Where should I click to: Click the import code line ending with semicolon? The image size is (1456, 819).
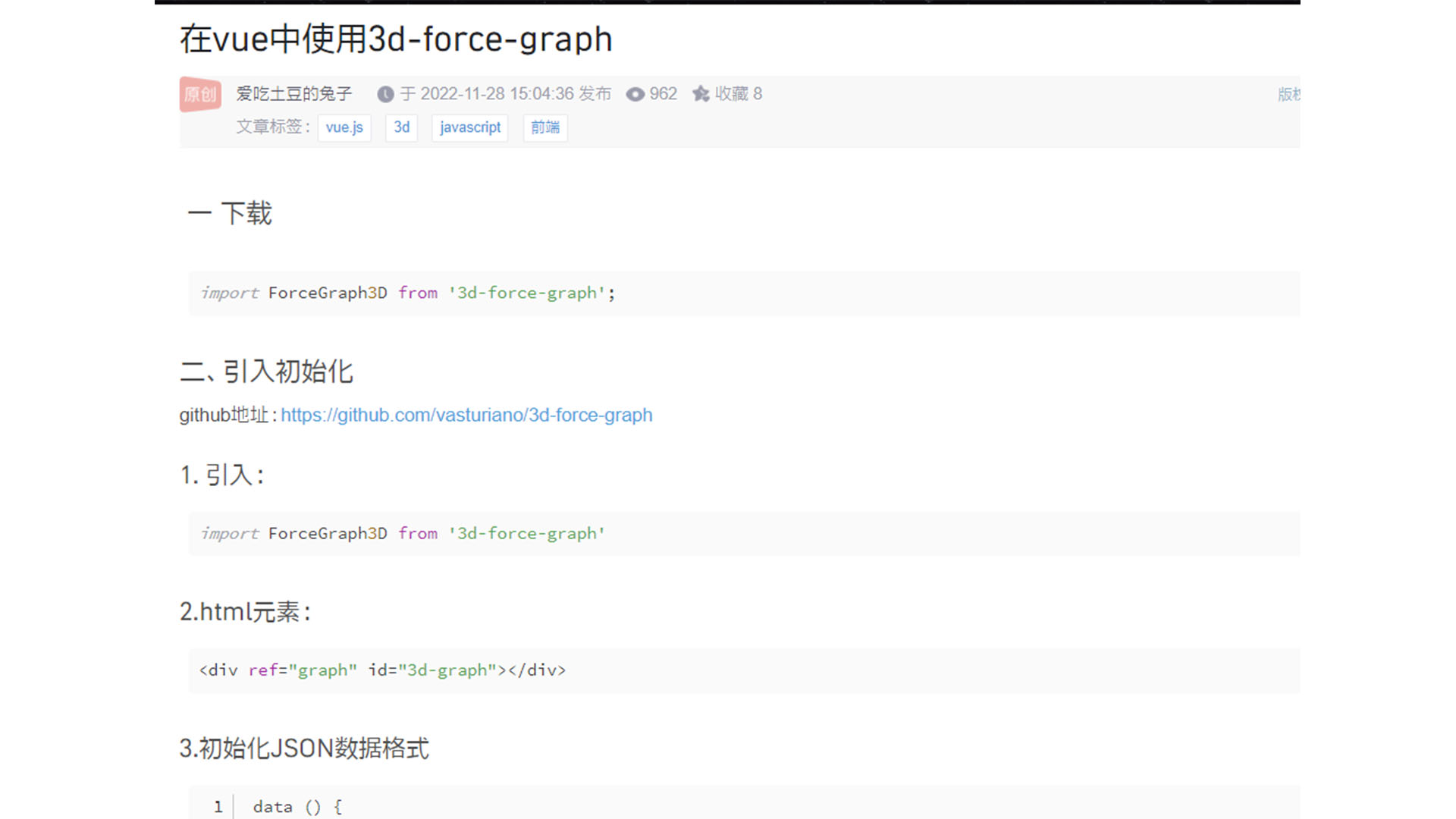(408, 293)
